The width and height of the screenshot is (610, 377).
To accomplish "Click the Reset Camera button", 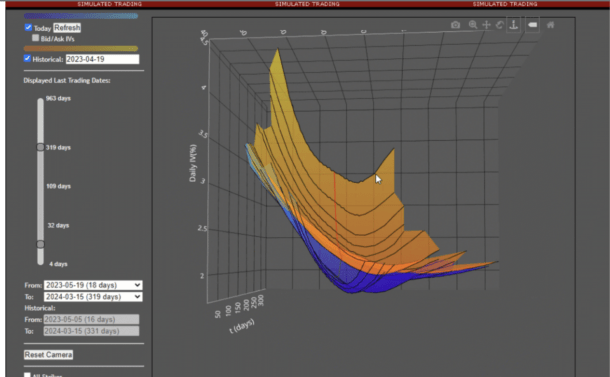I will coord(48,354).
